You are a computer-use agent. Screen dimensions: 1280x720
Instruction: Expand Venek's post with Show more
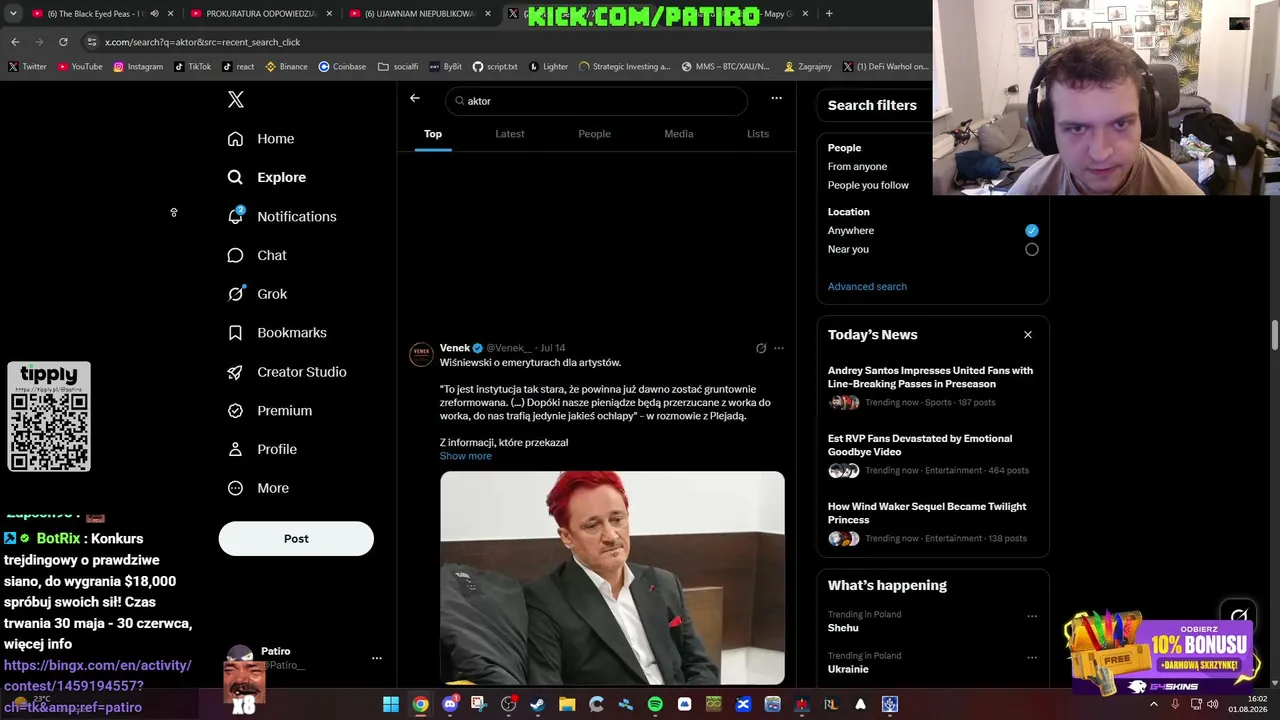click(466, 456)
